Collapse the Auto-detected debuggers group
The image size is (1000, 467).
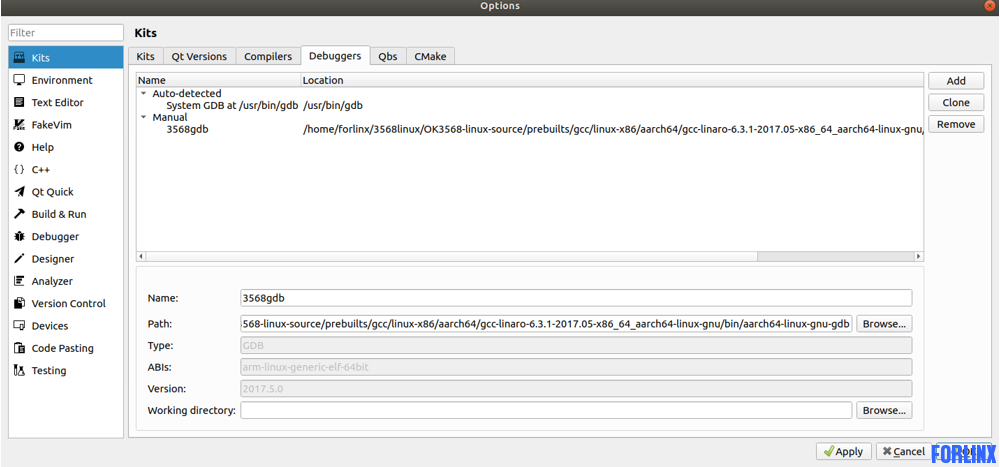(144, 94)
